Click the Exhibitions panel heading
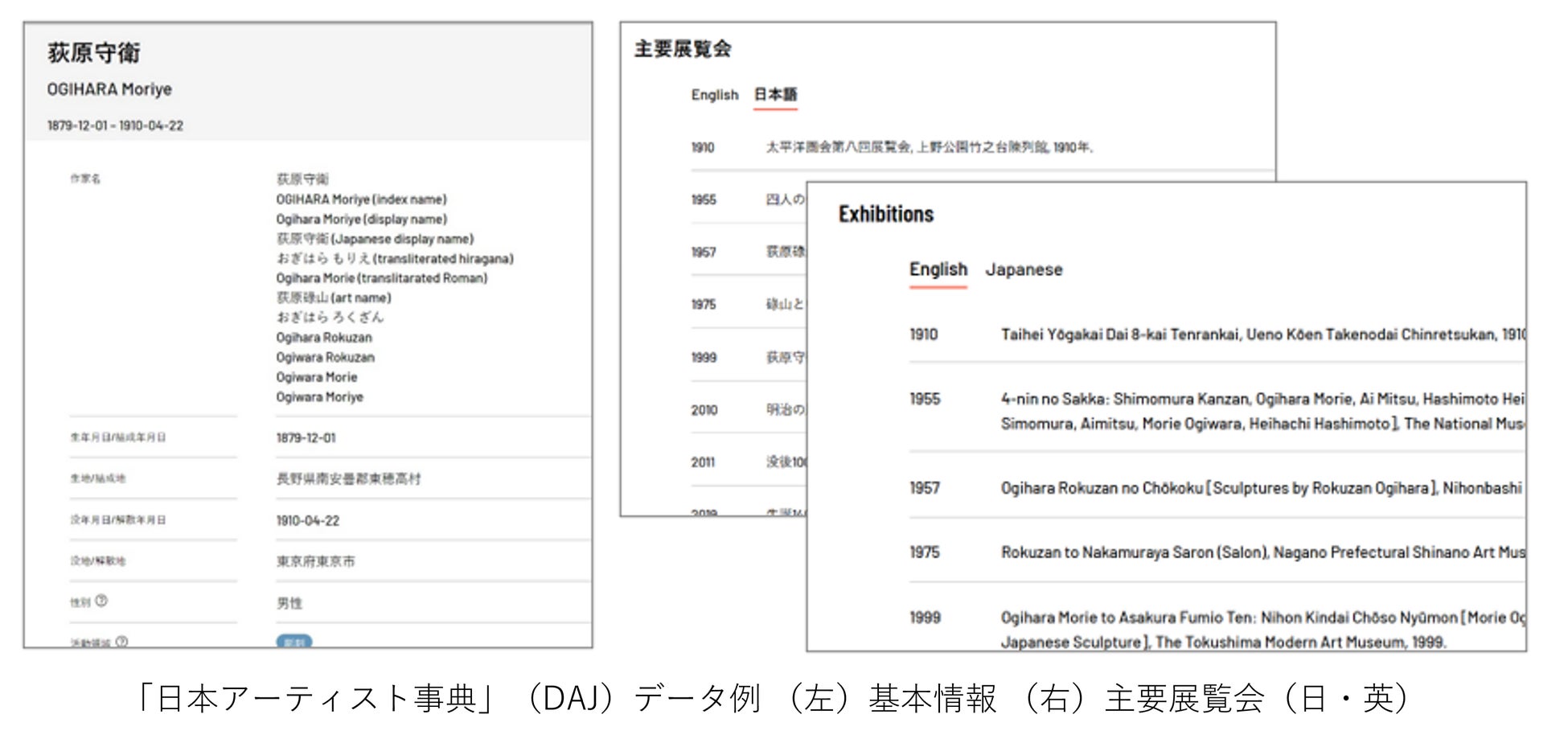 coord(886,214)
